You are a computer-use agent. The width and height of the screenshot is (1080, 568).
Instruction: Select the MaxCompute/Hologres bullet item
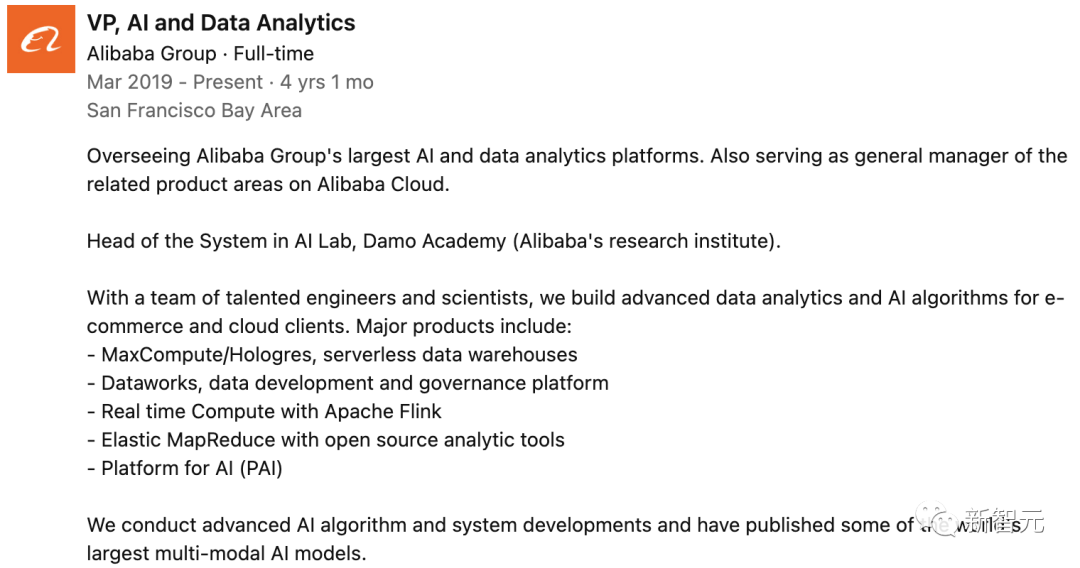[x=332, y=355]
